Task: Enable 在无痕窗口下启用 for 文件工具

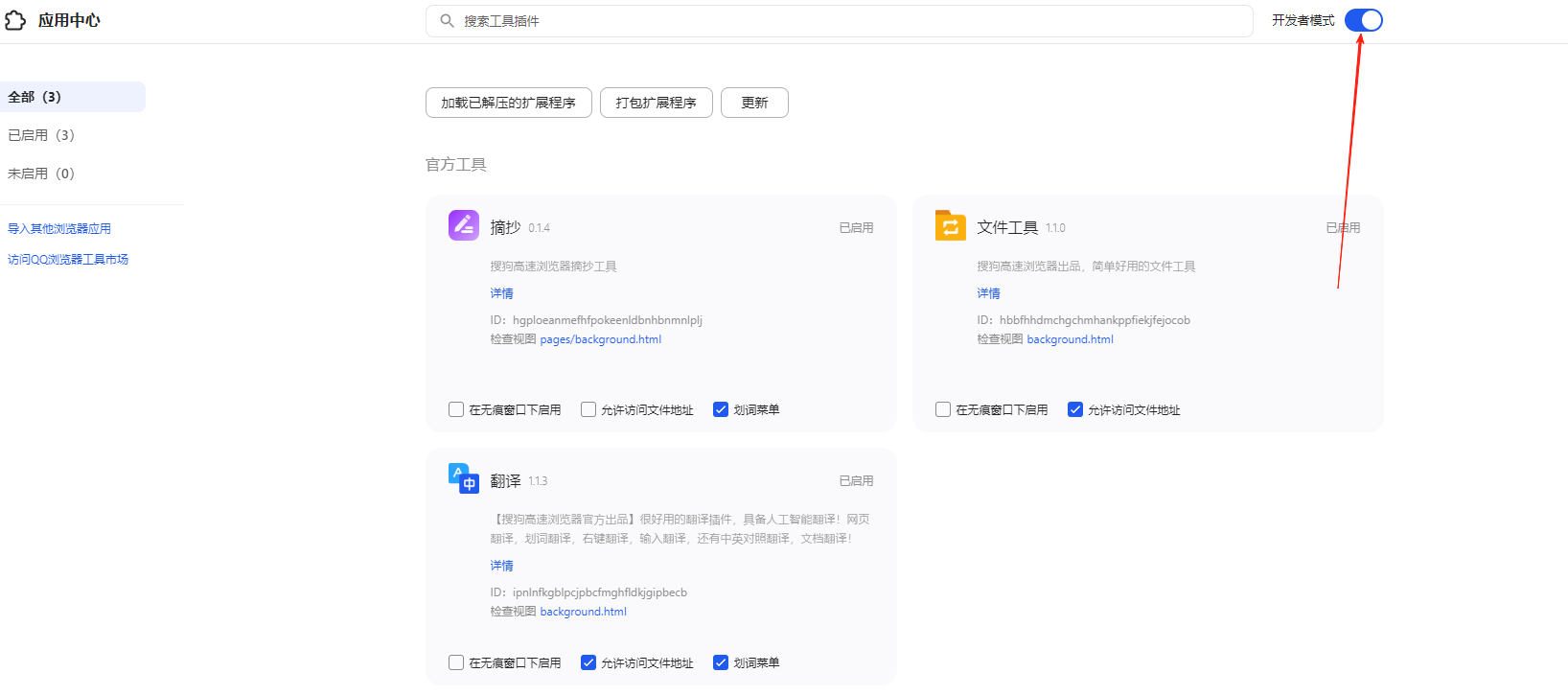Action: (x=943, y=409)
